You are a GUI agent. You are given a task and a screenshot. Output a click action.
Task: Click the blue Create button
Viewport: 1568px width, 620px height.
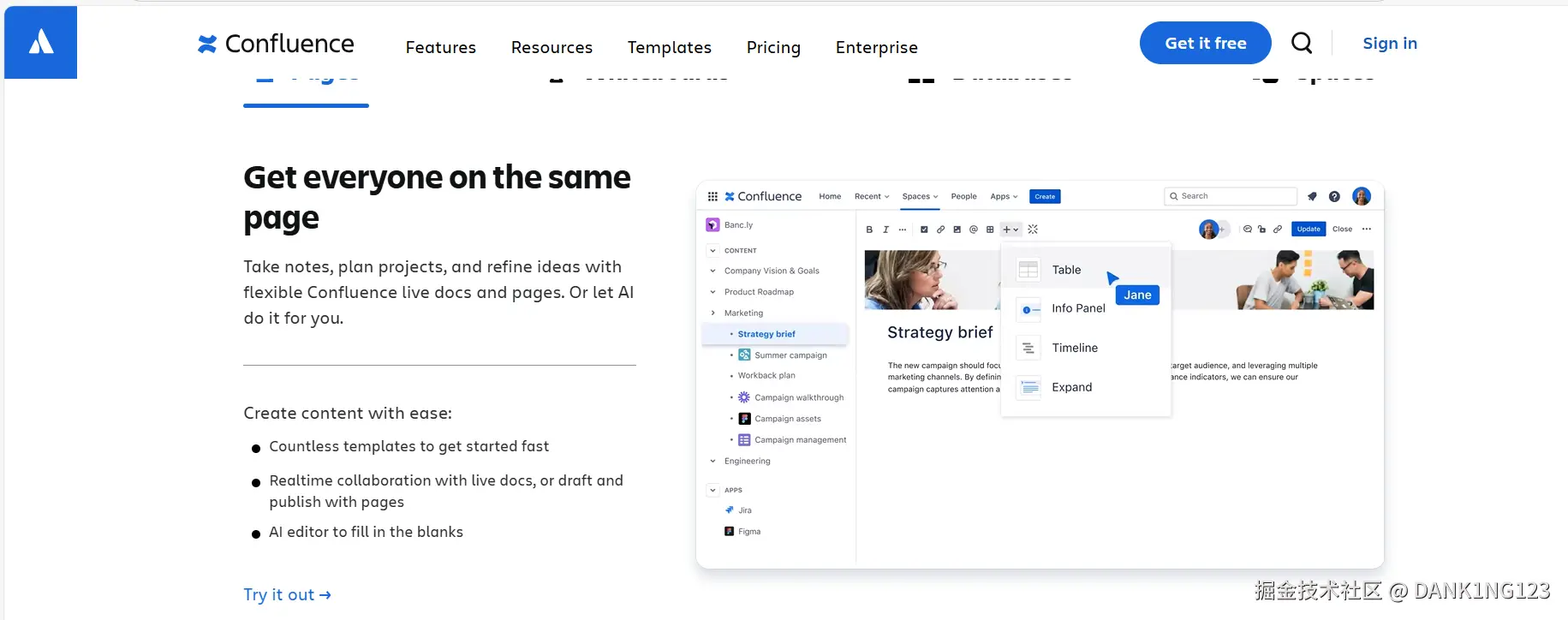coord(1045,197)
